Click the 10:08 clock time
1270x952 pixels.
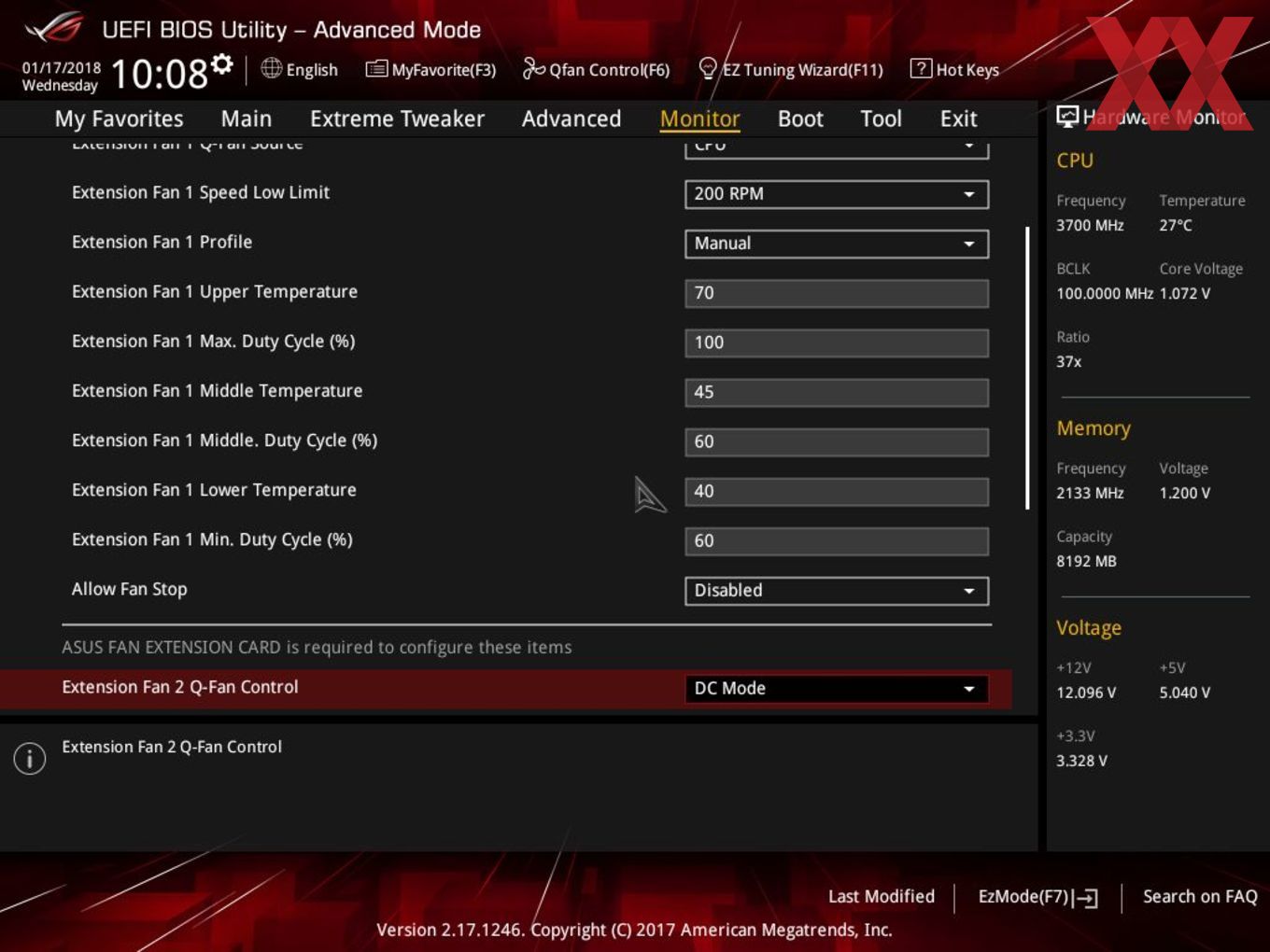(x=159, y=74)
